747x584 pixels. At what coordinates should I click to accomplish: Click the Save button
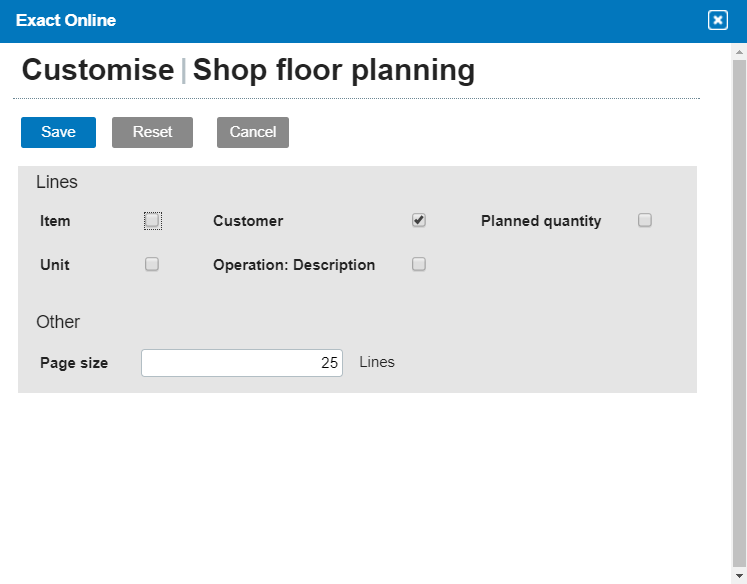(x=58, y=132)
